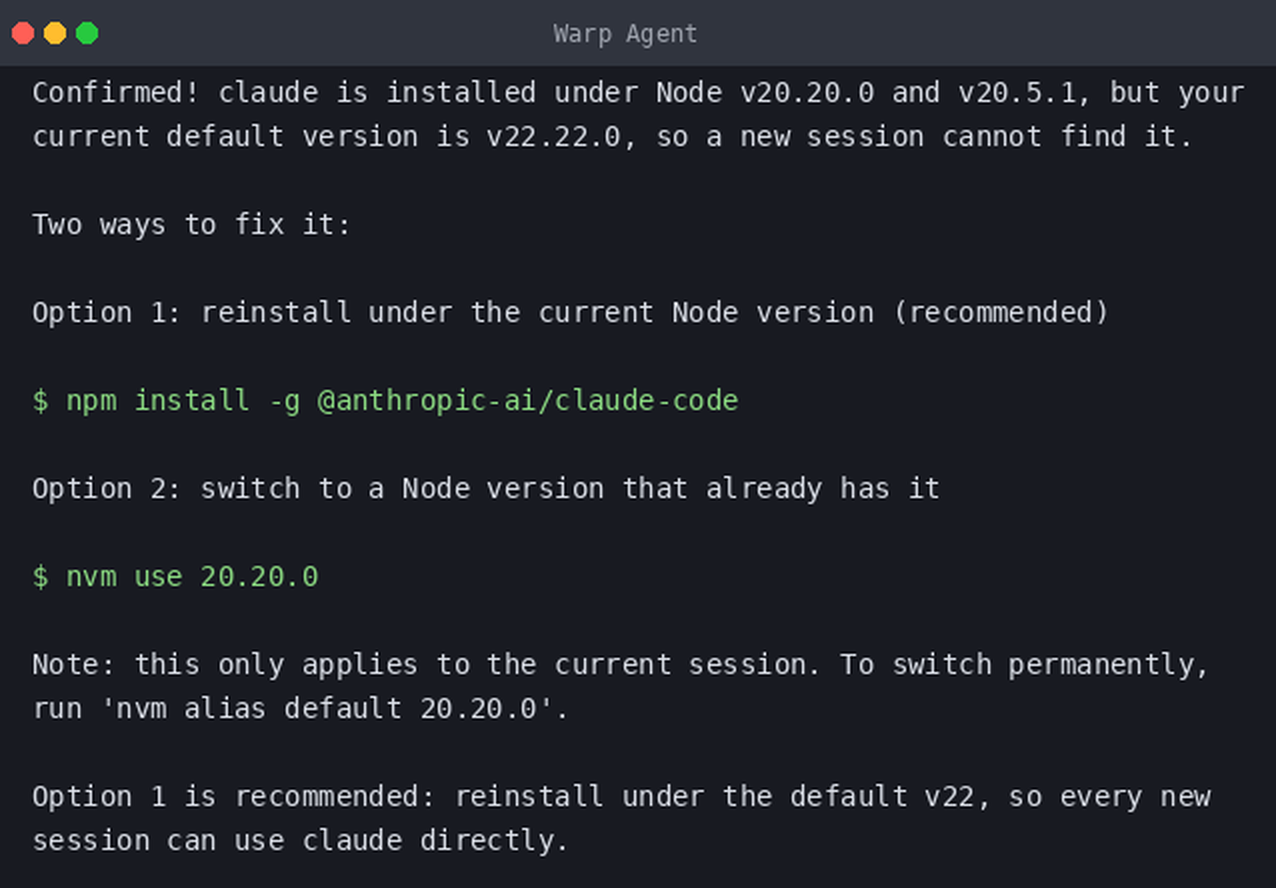Click the @anthropic-ai/claude-code package name

pyautogui.click(x=528, y=401)
